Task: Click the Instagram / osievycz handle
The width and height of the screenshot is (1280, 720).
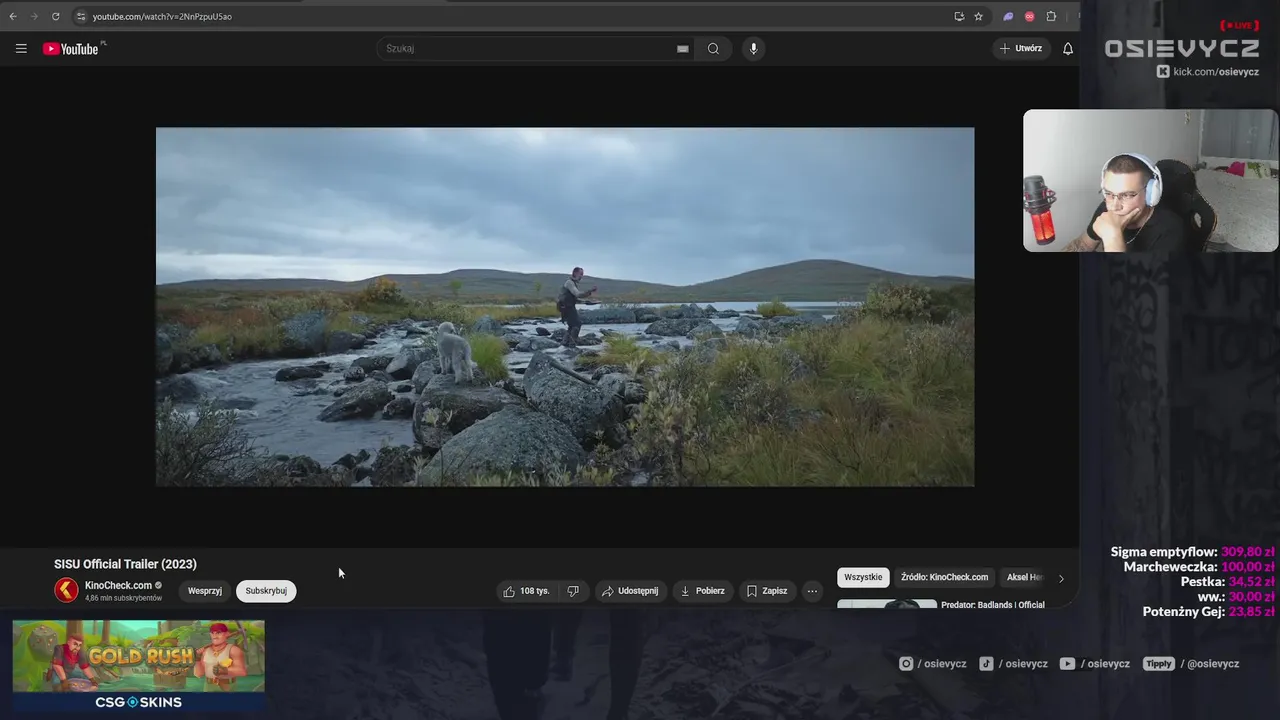Action: (933, 664)
